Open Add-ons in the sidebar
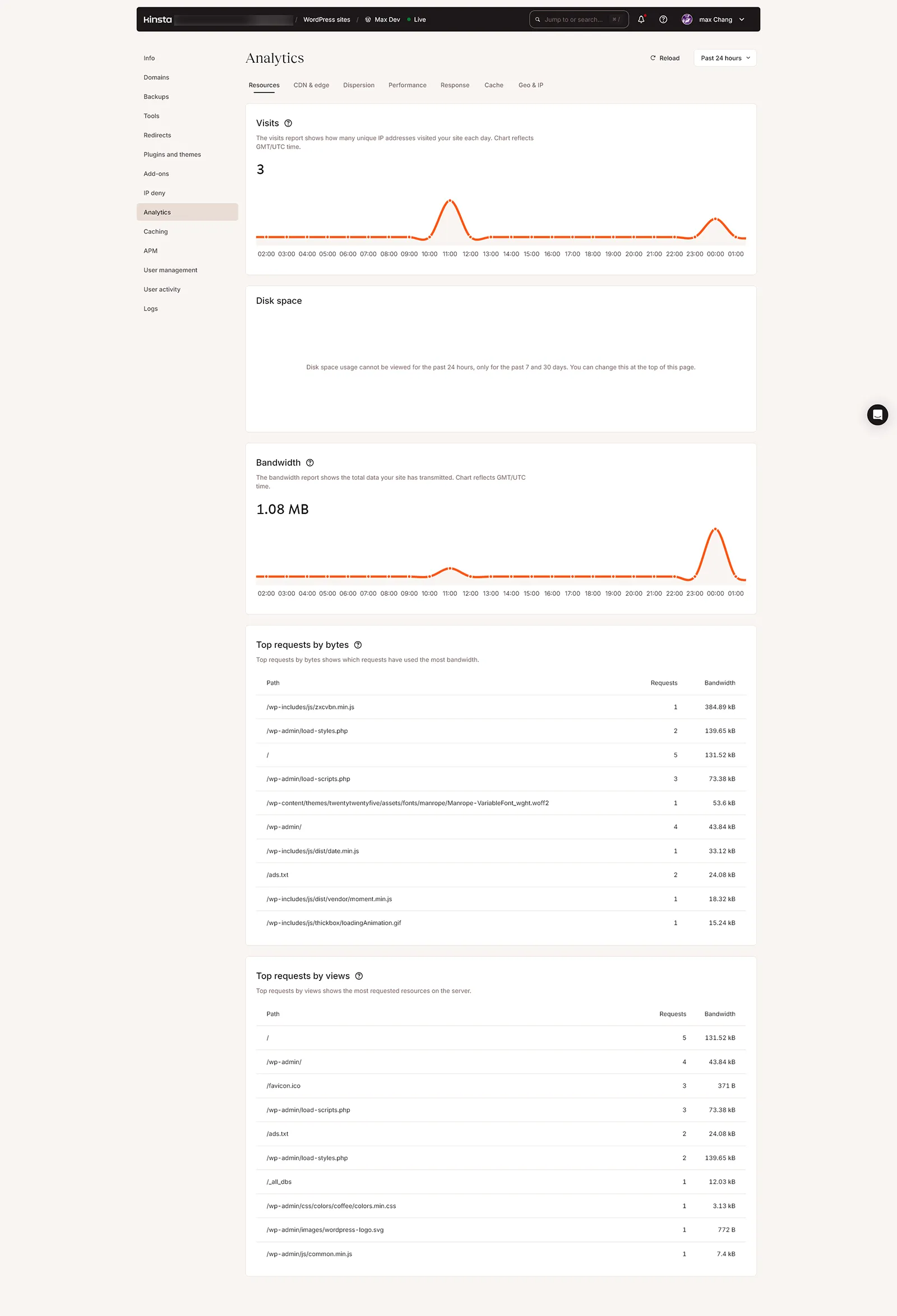This screenshot has width=897, height=1316. coord(187,173)
